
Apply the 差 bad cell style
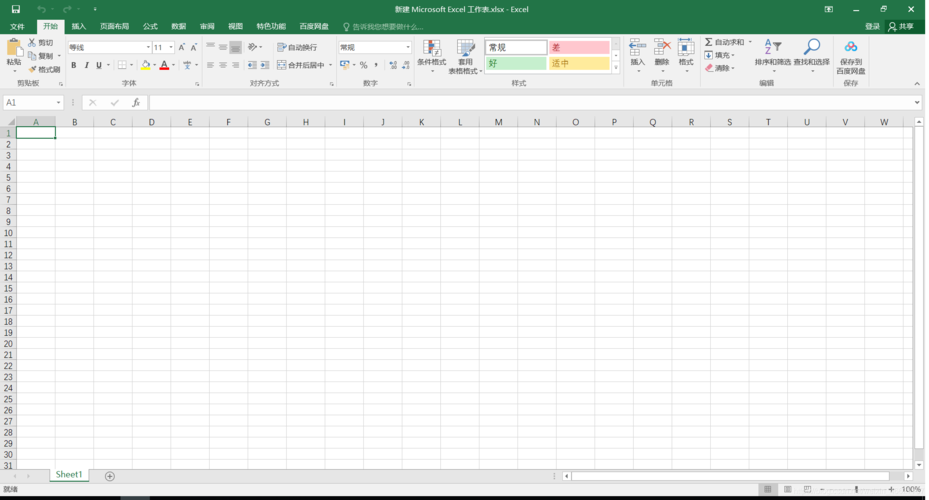579,47
